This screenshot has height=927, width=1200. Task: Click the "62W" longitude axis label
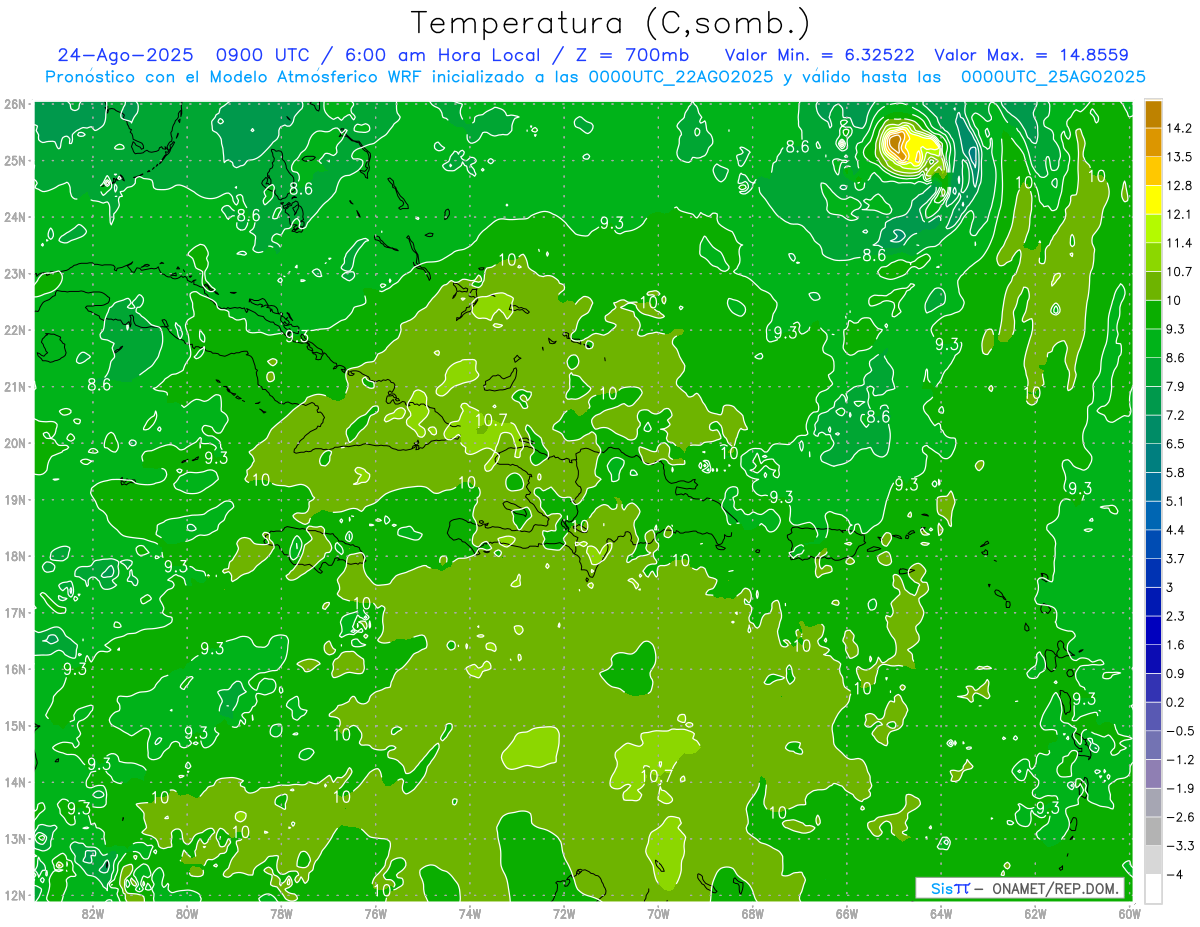coord(1036,913)
